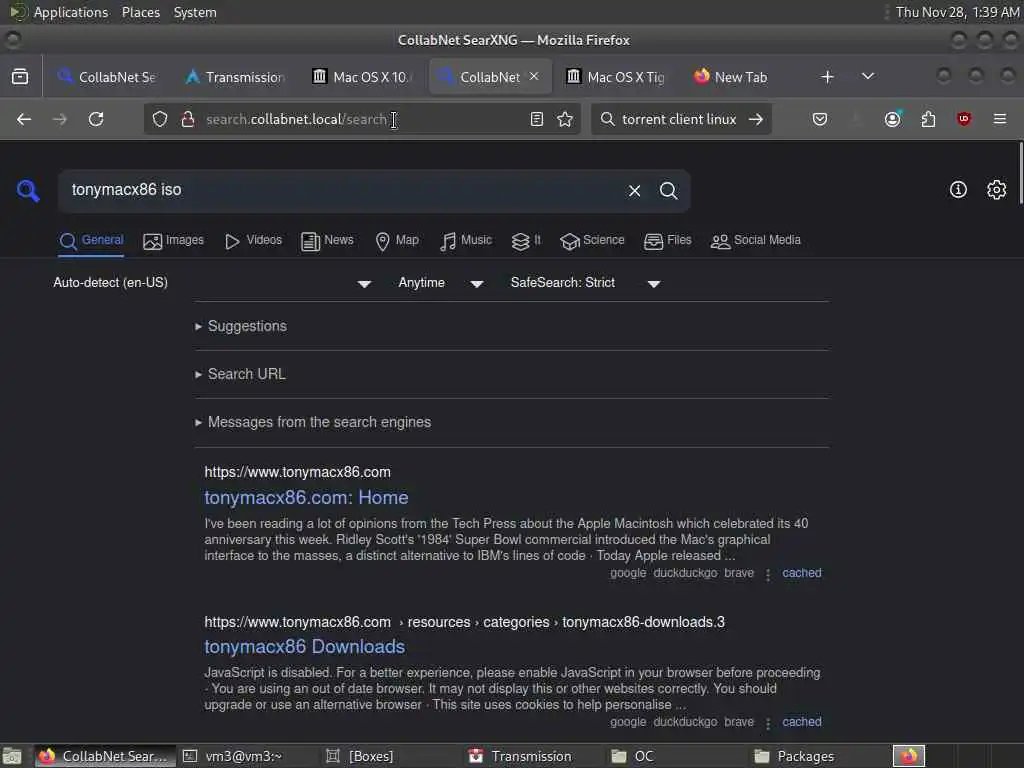Switch to Mac OS X 10 tab
1024x768 pixels.
coord(363,76)
